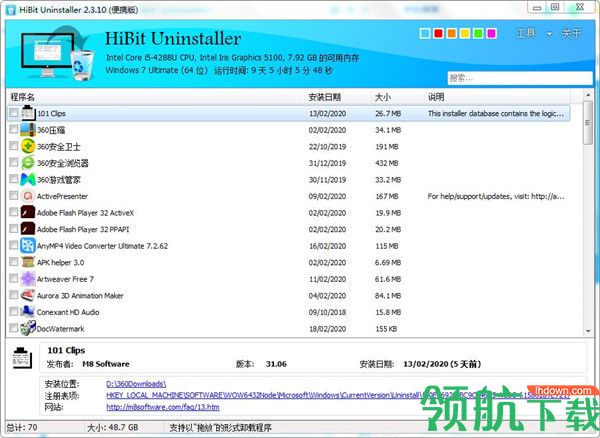Open the HKEY_LOCAL_MACHINE registry key link
This screenshot has height=438, width=600.
(x=338, y=395)
